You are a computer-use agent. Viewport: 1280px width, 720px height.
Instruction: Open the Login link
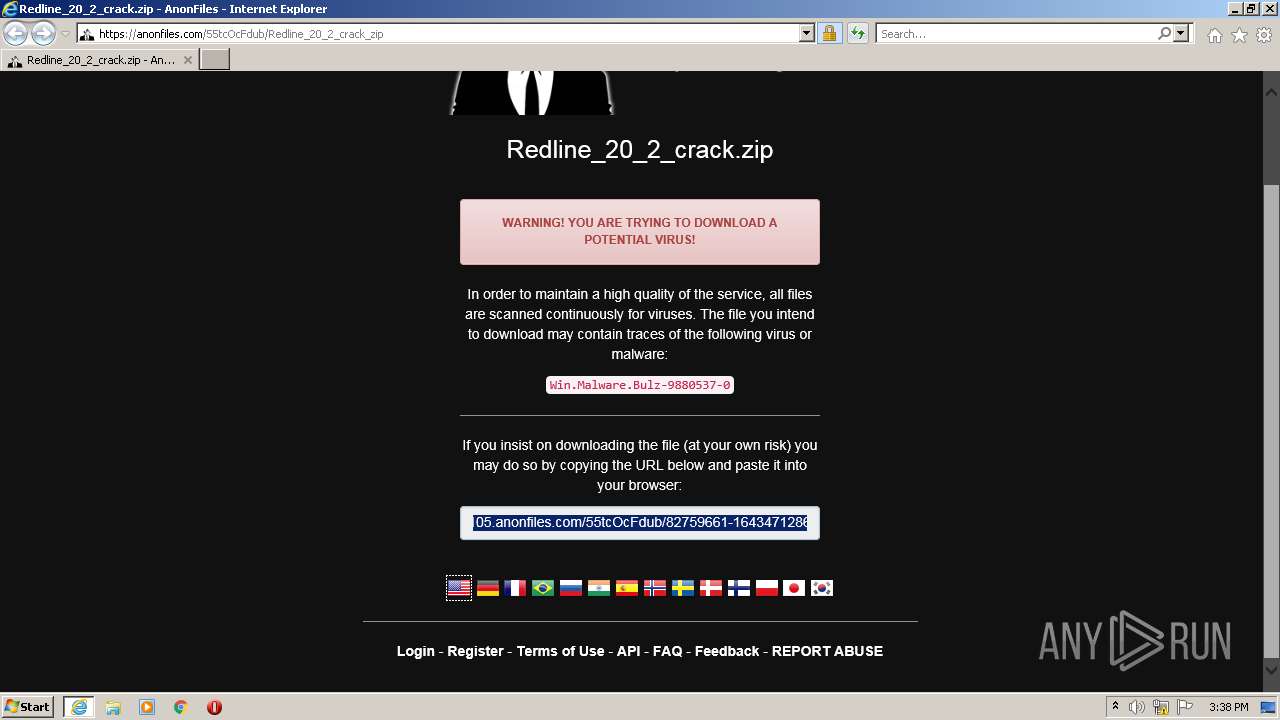pyautogui.click(x=416, y=651)
